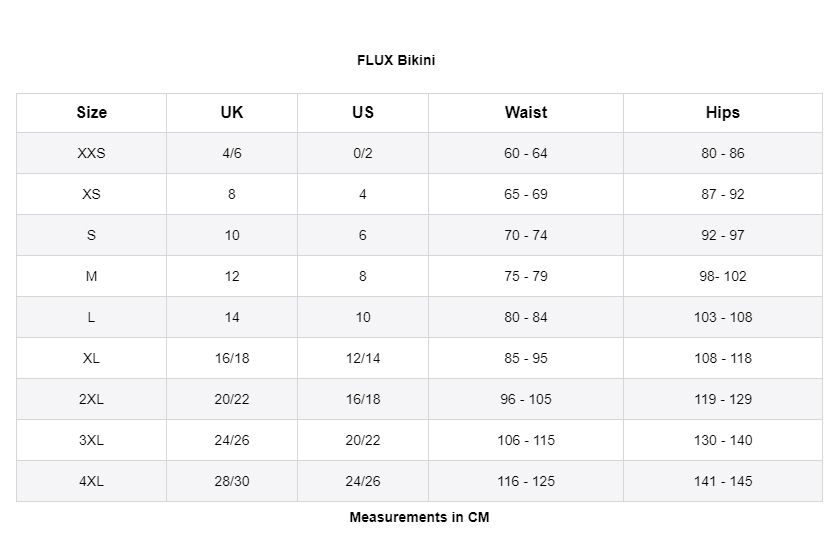Select the 2XL size cell
The image size is (838, 546).
click(91, 399)
